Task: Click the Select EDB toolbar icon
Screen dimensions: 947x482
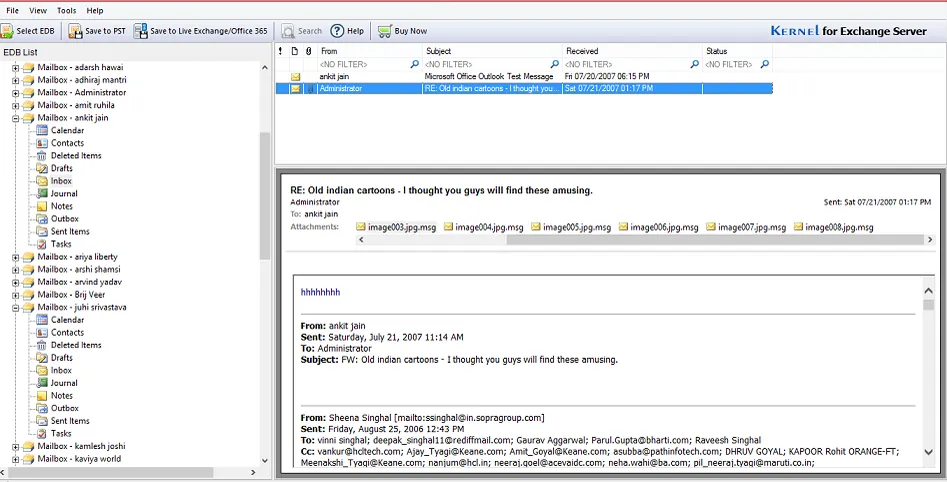Action: pyautogui.click(x=7, y=31)
